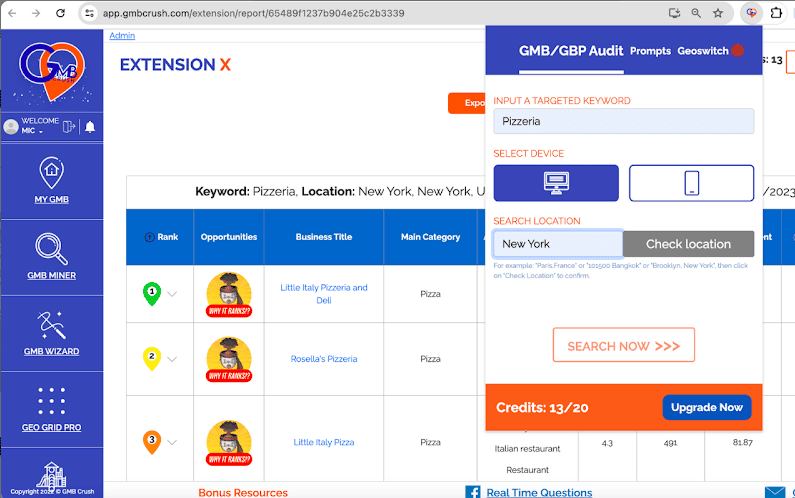Open the MIC user dropdown
Screen dimensions: 795x498
tap(32, 131)
